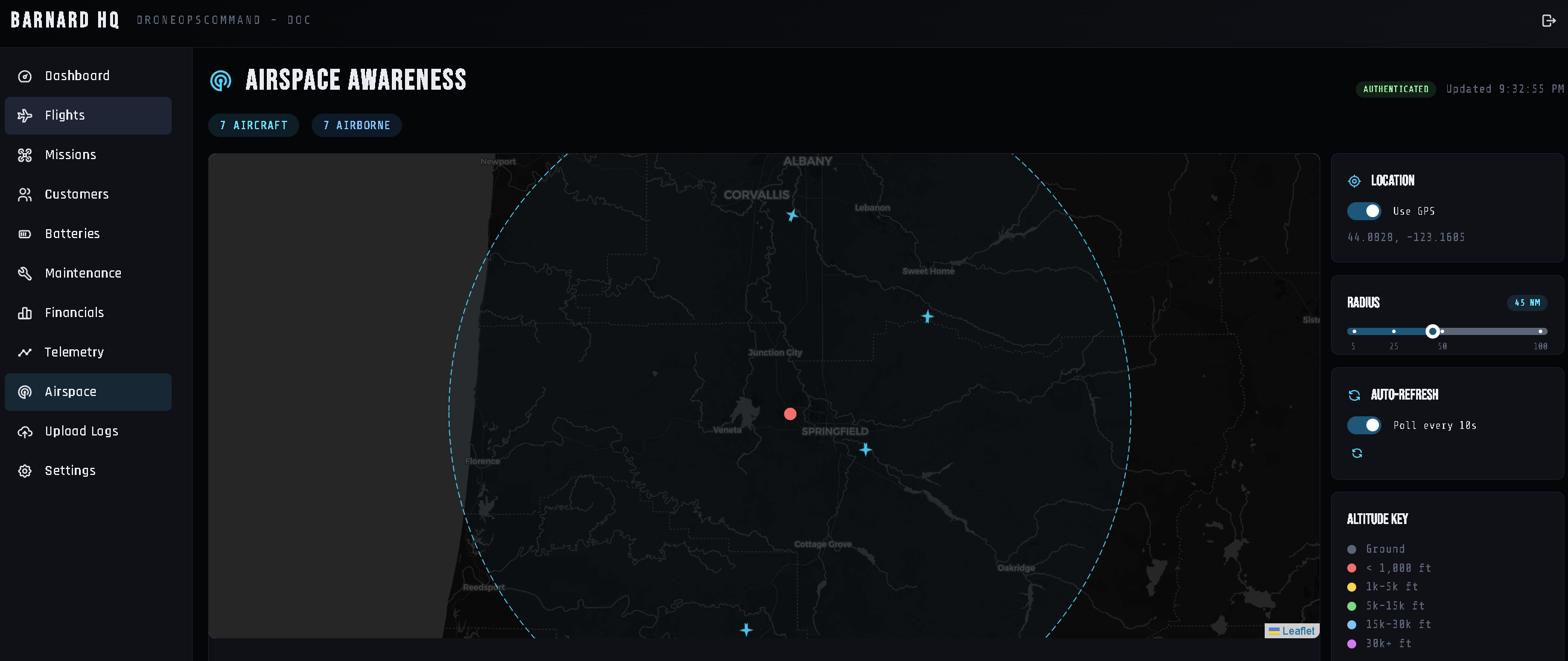The width and height of the screenshot is (1568, 661).
Task: Open Upload Logs page
Action: coord(89,431)
